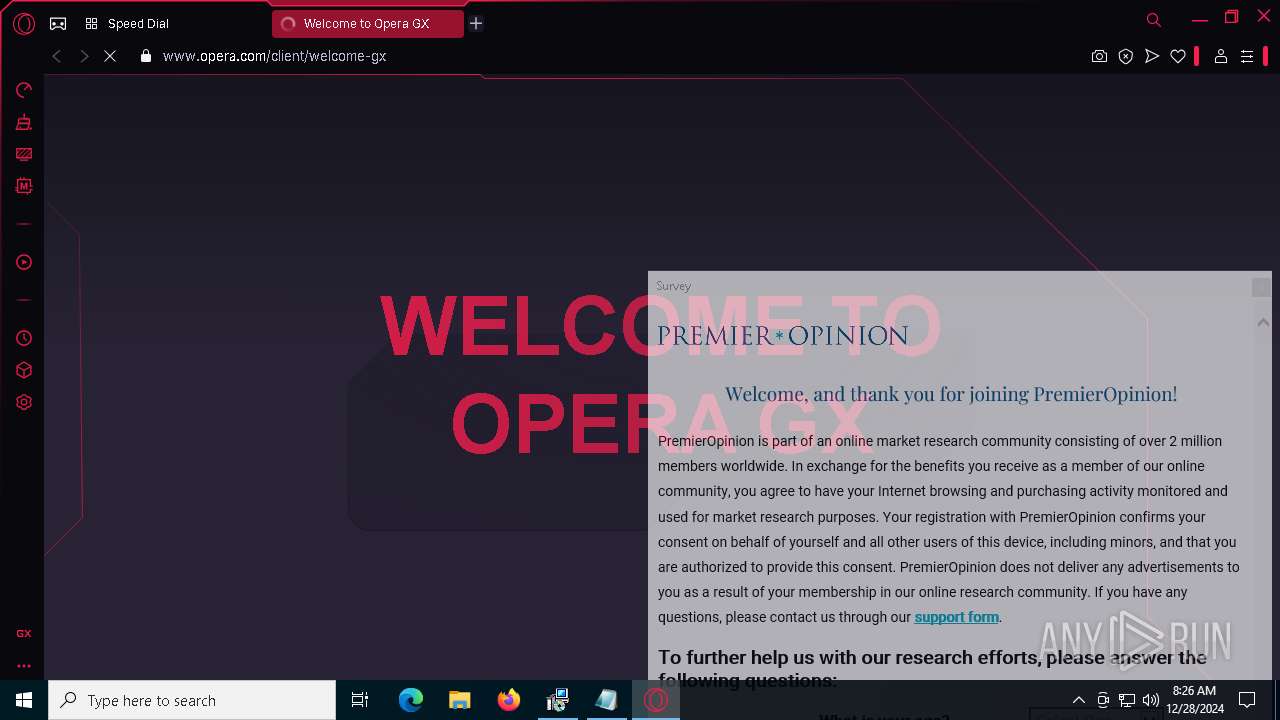Open GX Corner gamepad icon

click(58, 24)
